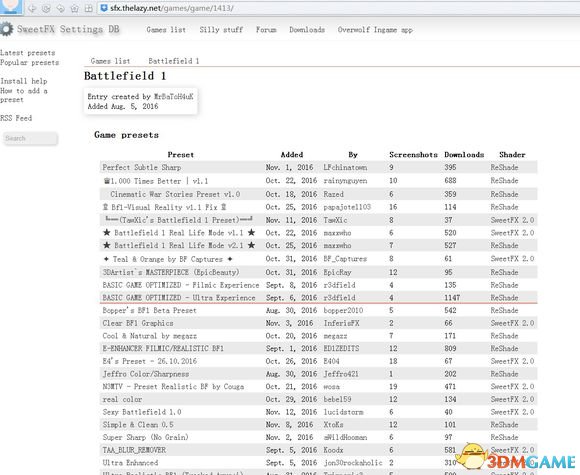The height and width of the screenshot is (475, 580).
Task: Open How to add a preset link
Action: (x=24, y=95)
